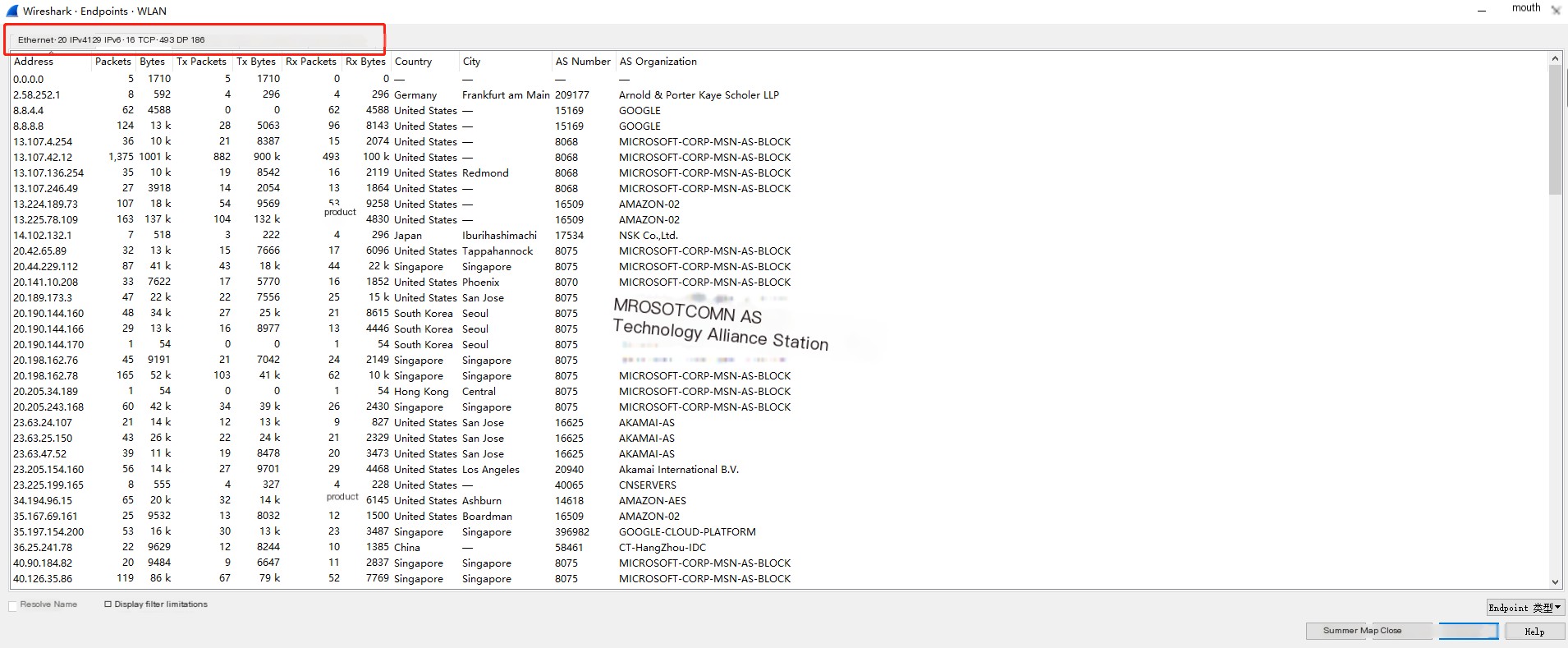Click AS number 209177
Screen dimensions: 1568x648
[x=572, y=94]
